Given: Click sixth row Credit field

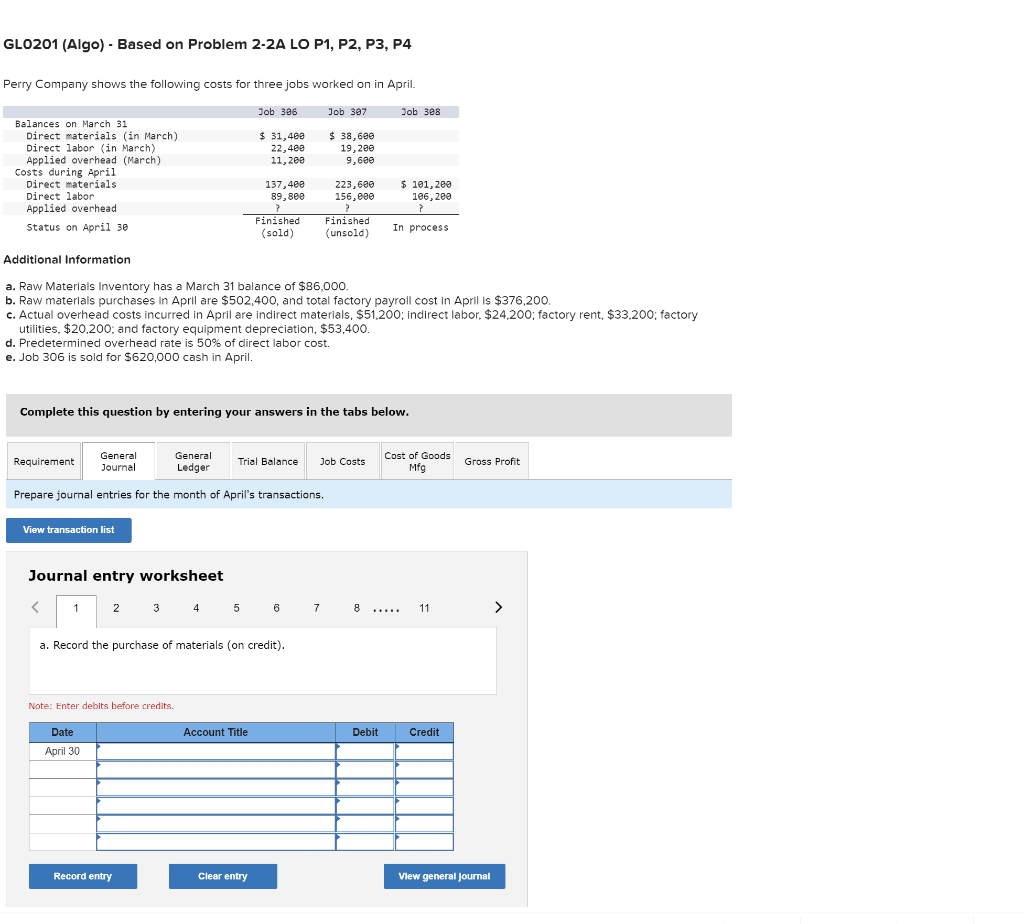Looking at the screenshot, I should coord(424,842).
